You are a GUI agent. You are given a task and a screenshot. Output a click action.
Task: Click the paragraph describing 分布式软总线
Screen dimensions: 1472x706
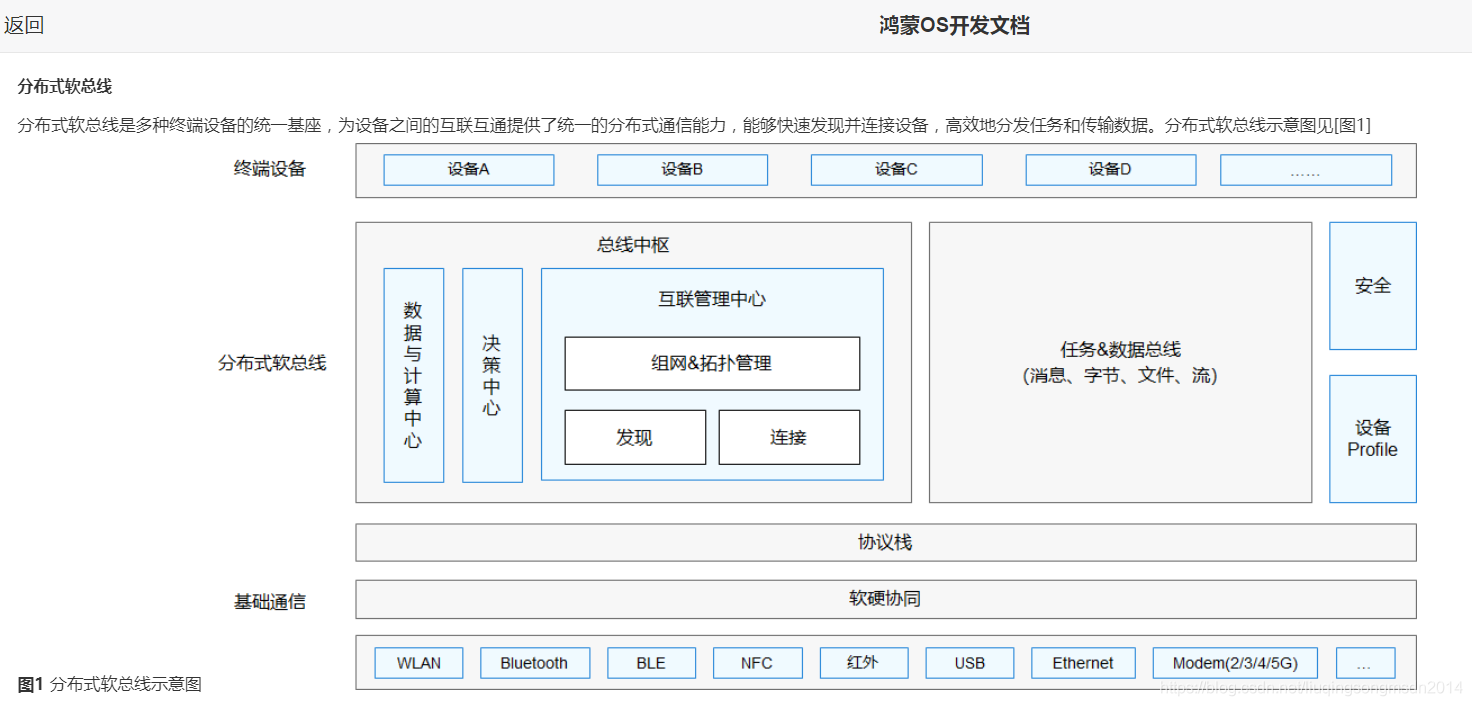point(694,125)
